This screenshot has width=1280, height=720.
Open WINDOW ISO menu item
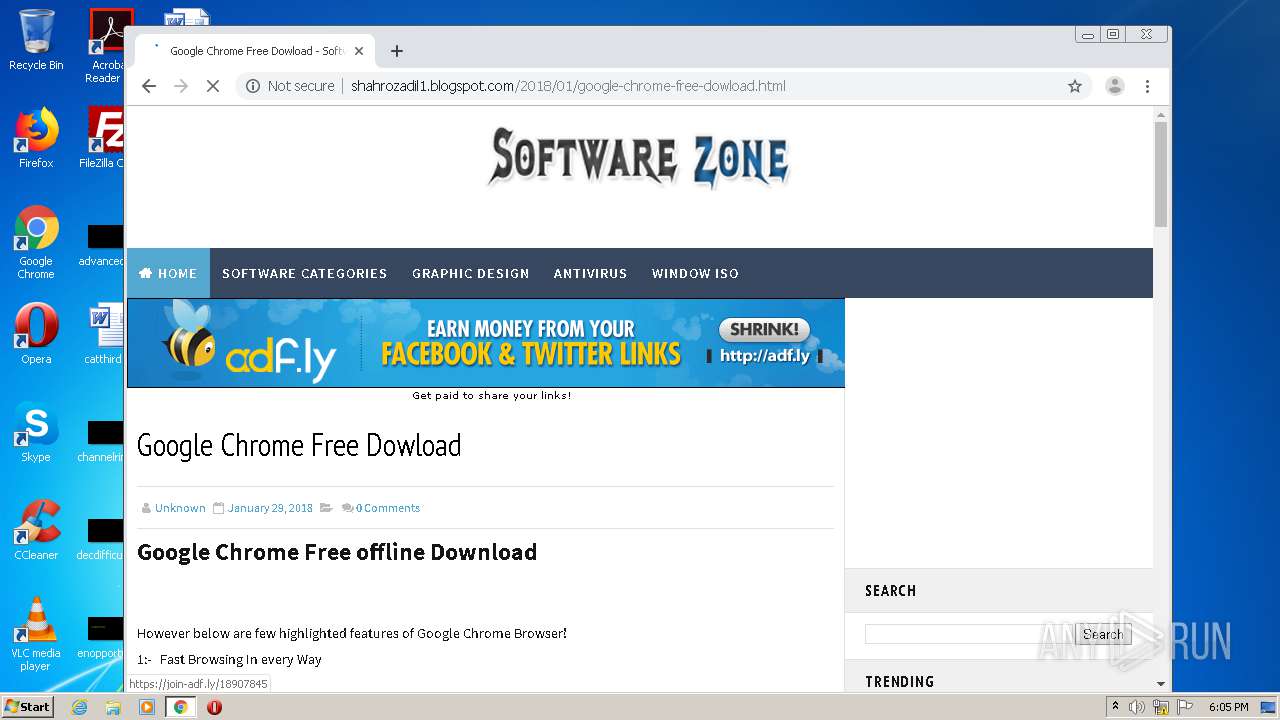tap(695, 273)
